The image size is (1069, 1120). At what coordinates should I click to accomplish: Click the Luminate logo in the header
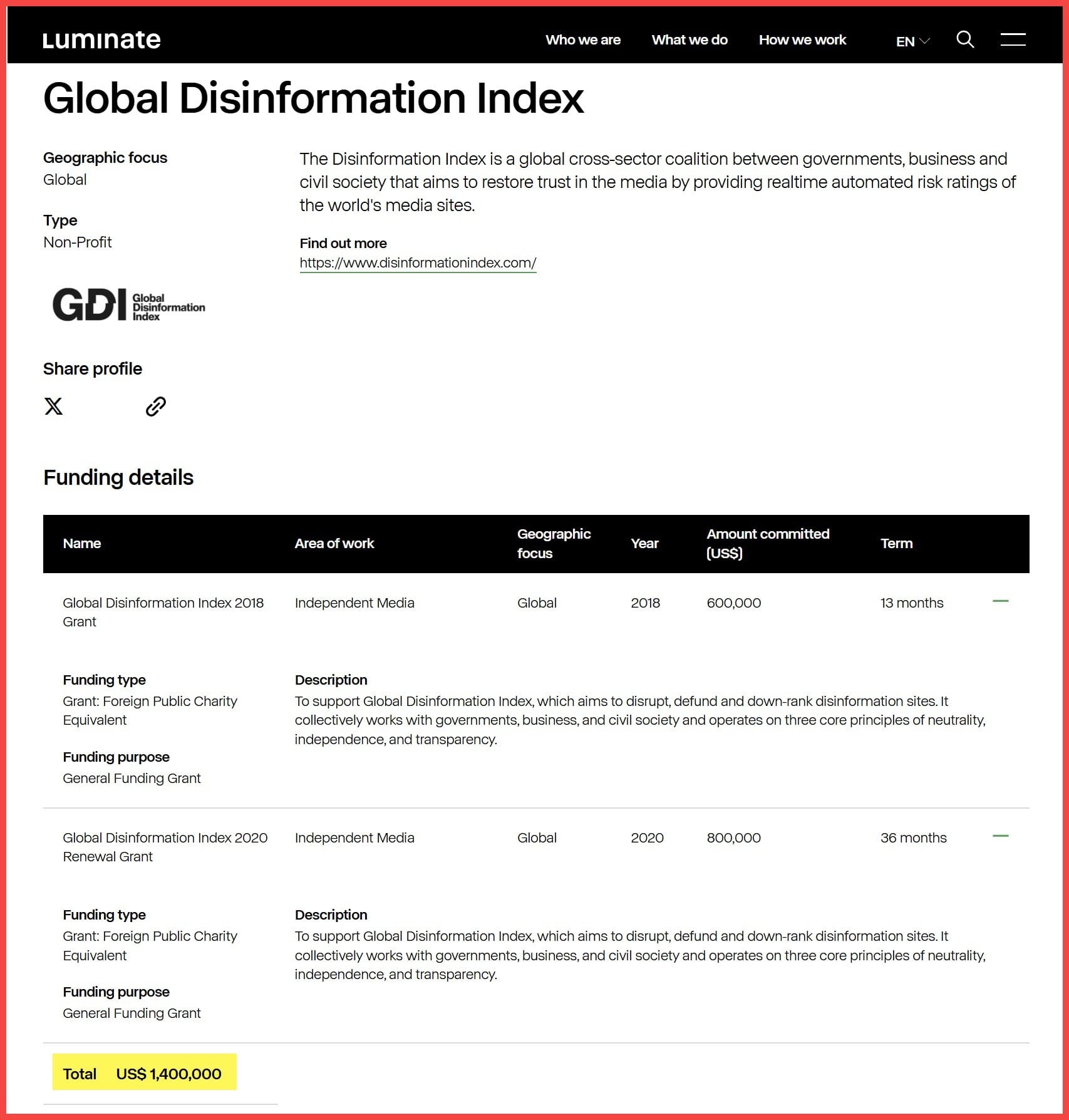pyautogui.click(x=101, y=40)
